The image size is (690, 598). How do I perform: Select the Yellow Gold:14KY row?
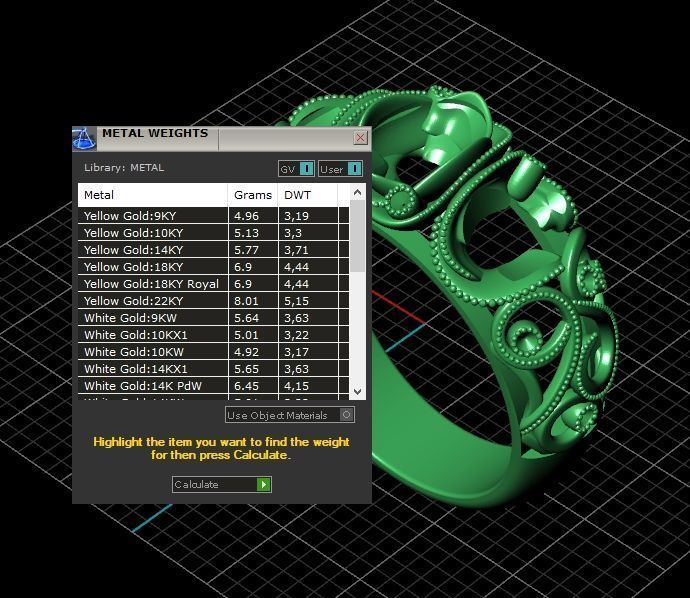pos(213,250)
